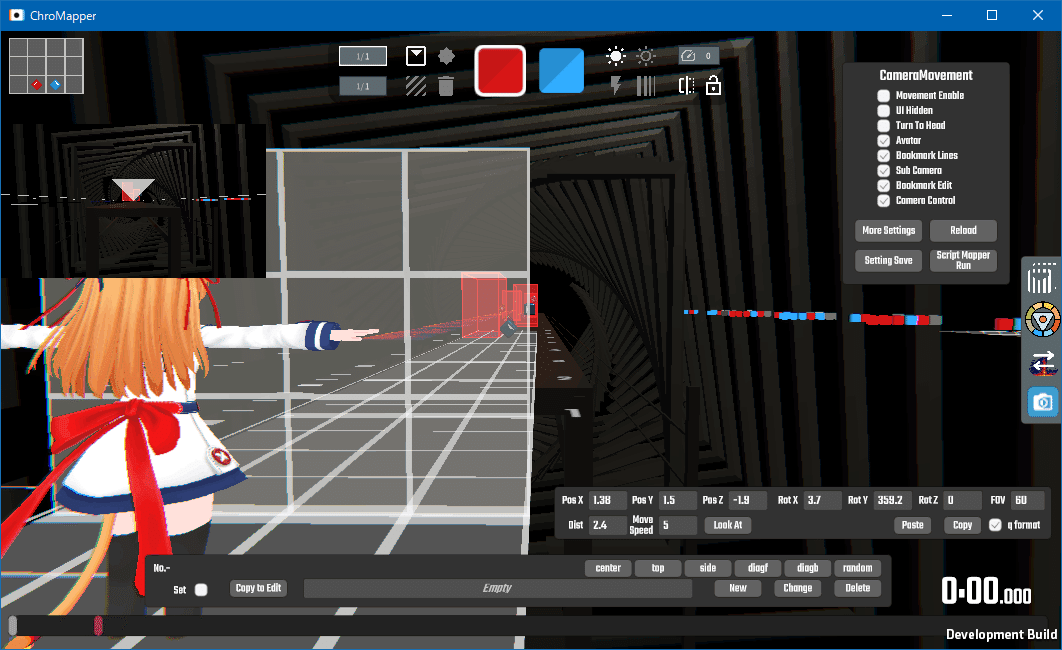Edit the Rot X value field
This screenshot has width=1062, height=650.
pos(823,500)
